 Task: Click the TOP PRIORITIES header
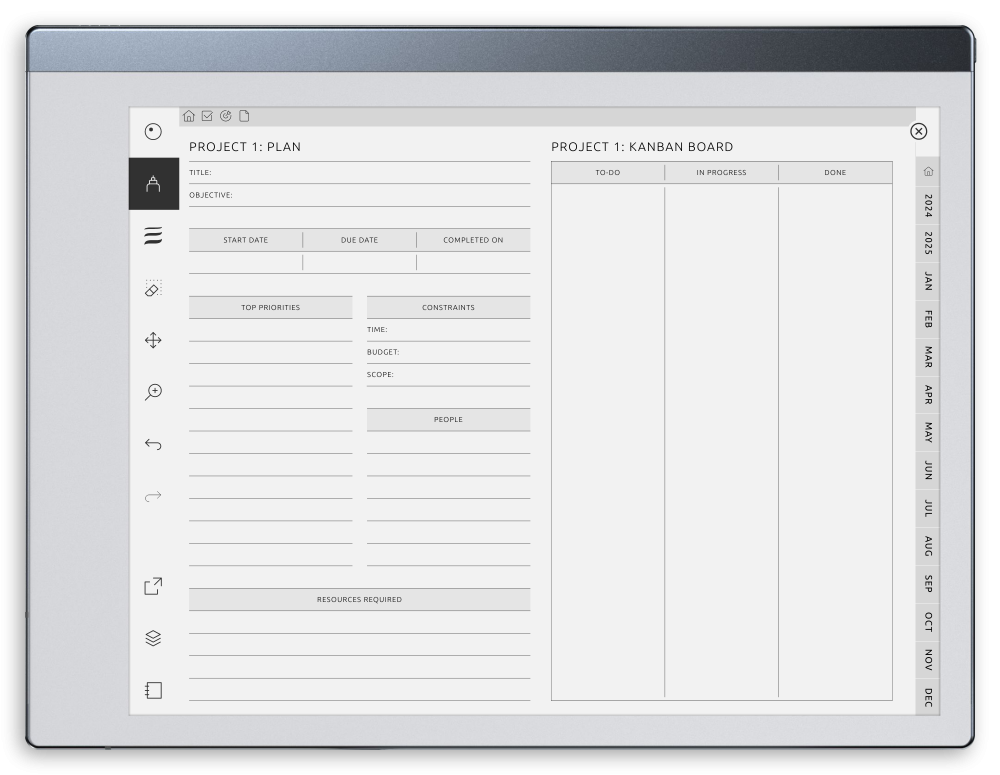[x=270, y=307]
